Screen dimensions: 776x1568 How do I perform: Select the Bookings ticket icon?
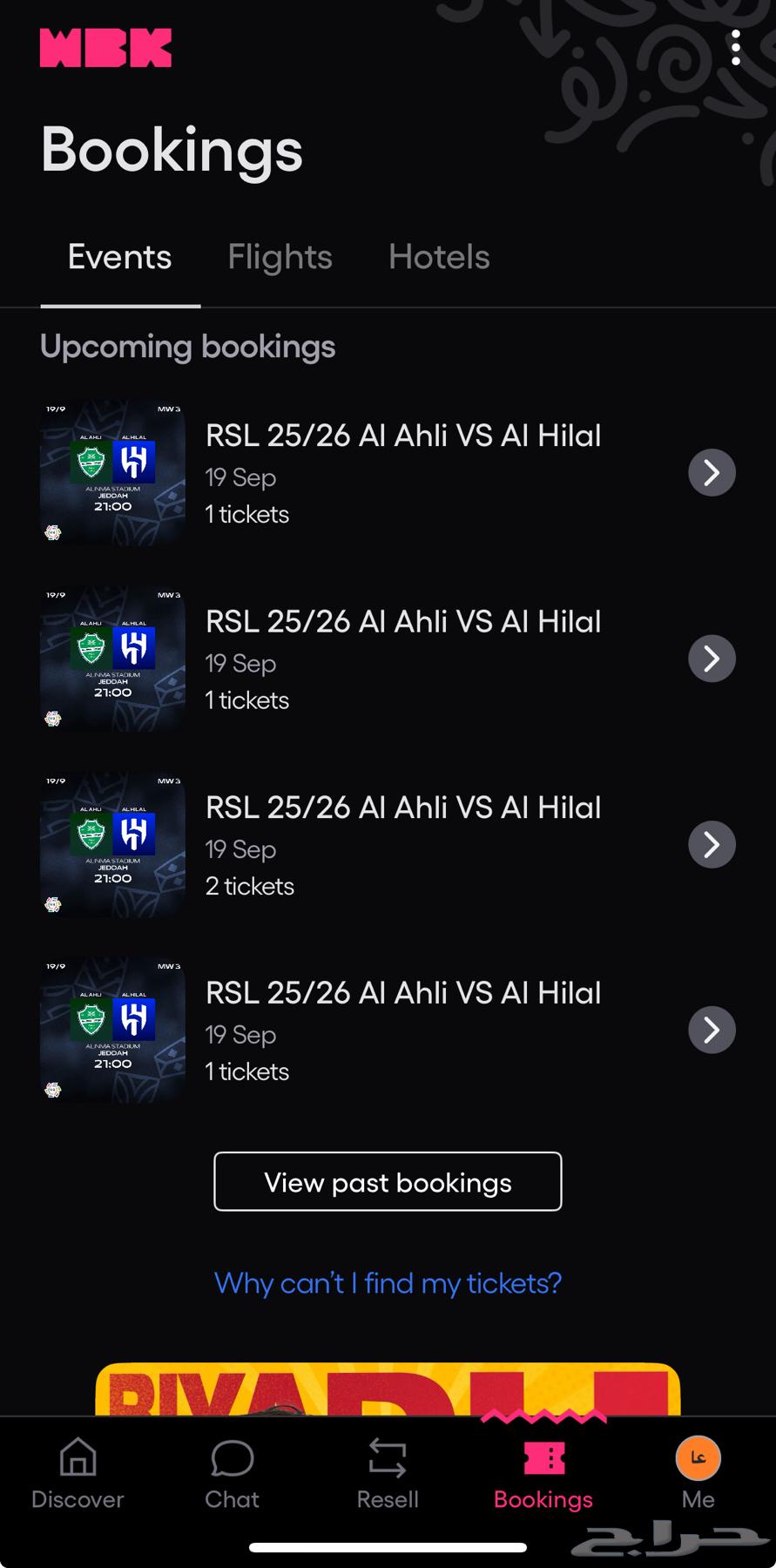(543, 1458)
